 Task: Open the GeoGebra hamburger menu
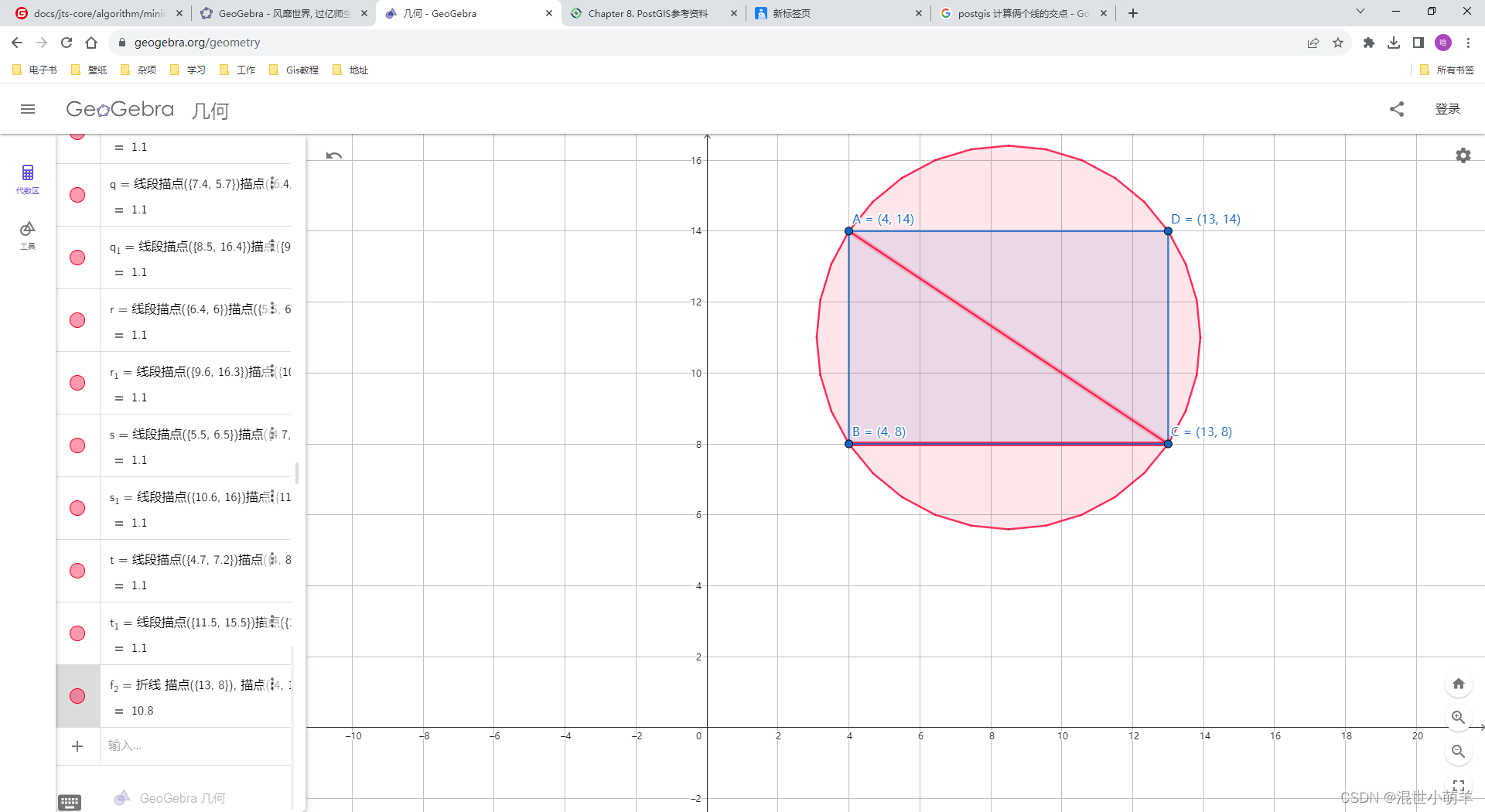pos(28,109)
